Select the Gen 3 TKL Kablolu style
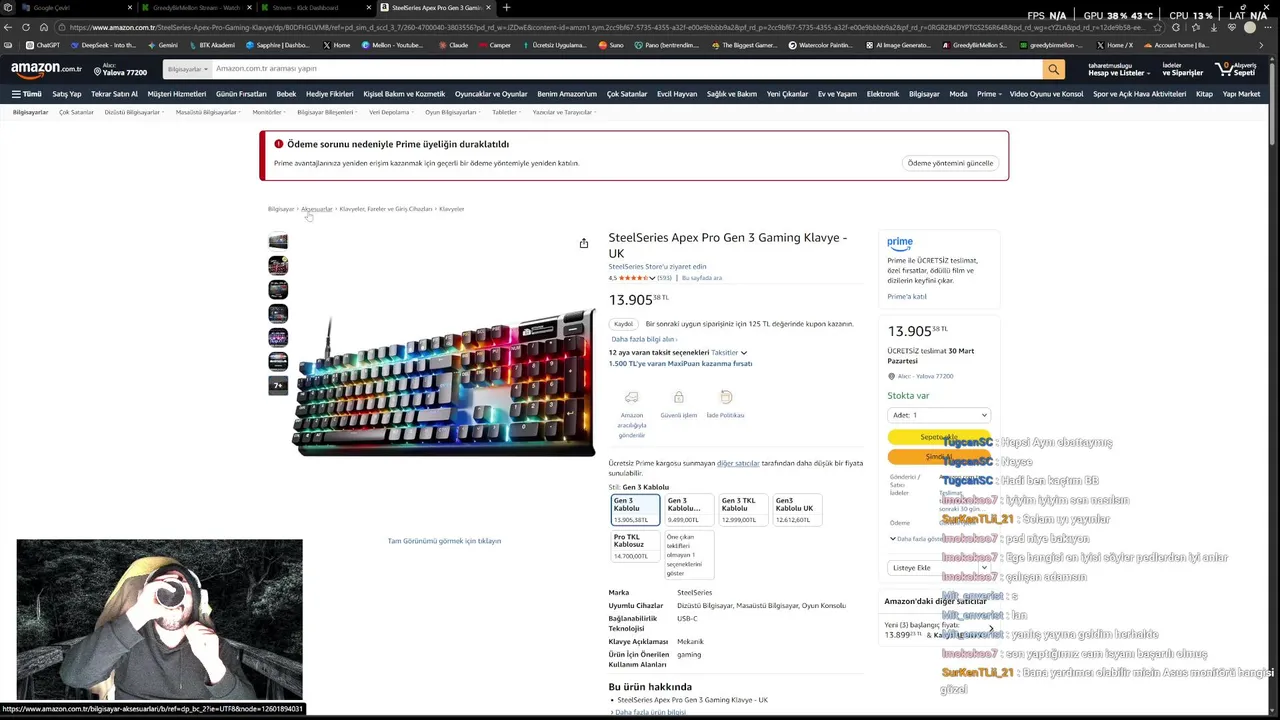1280x720 pixels. pyautogui.click(x=744, y=510)
